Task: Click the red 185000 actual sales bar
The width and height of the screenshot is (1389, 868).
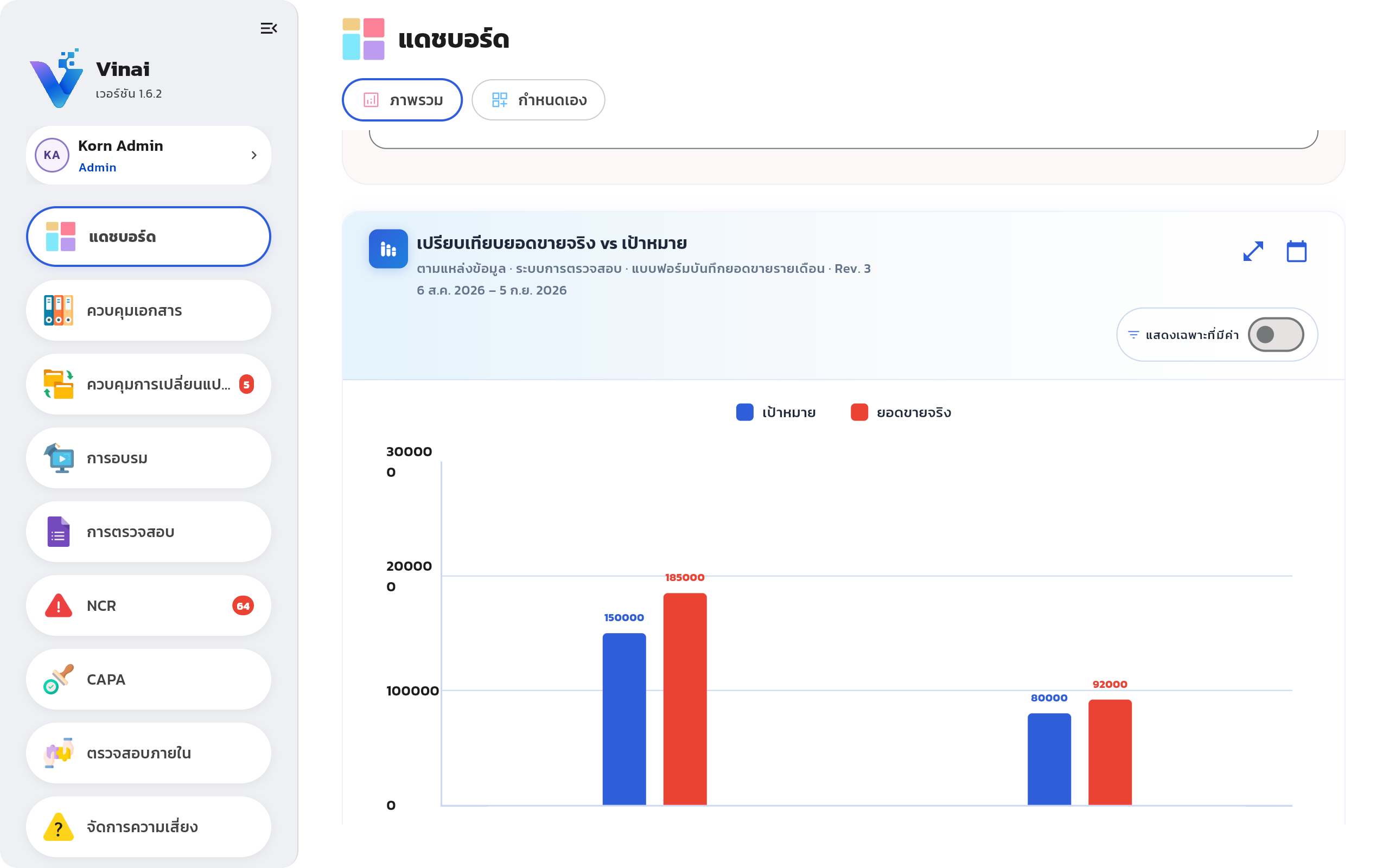Action: (685, 699)
